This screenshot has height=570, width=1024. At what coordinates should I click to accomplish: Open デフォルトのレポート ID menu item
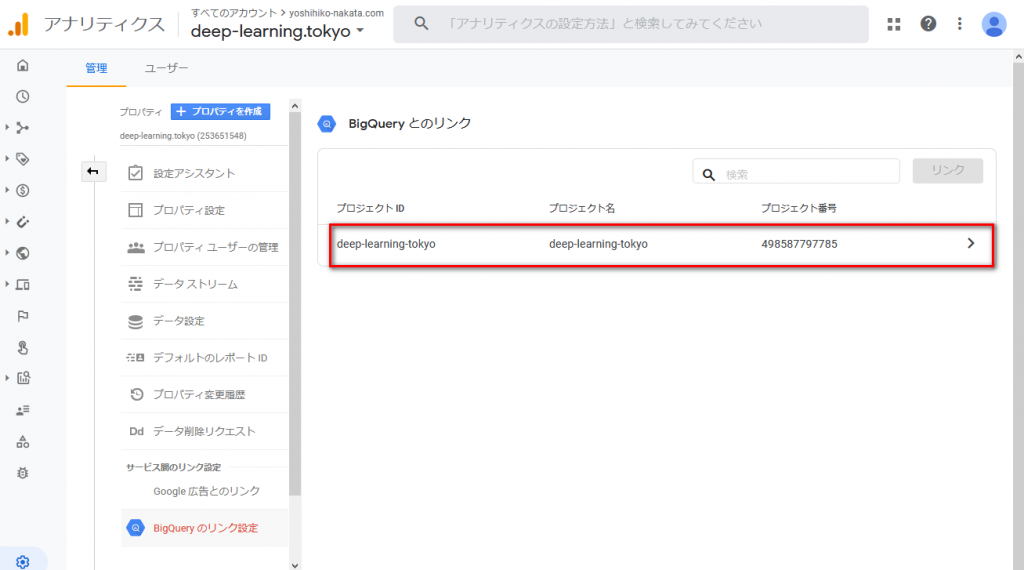coord(204,358)
